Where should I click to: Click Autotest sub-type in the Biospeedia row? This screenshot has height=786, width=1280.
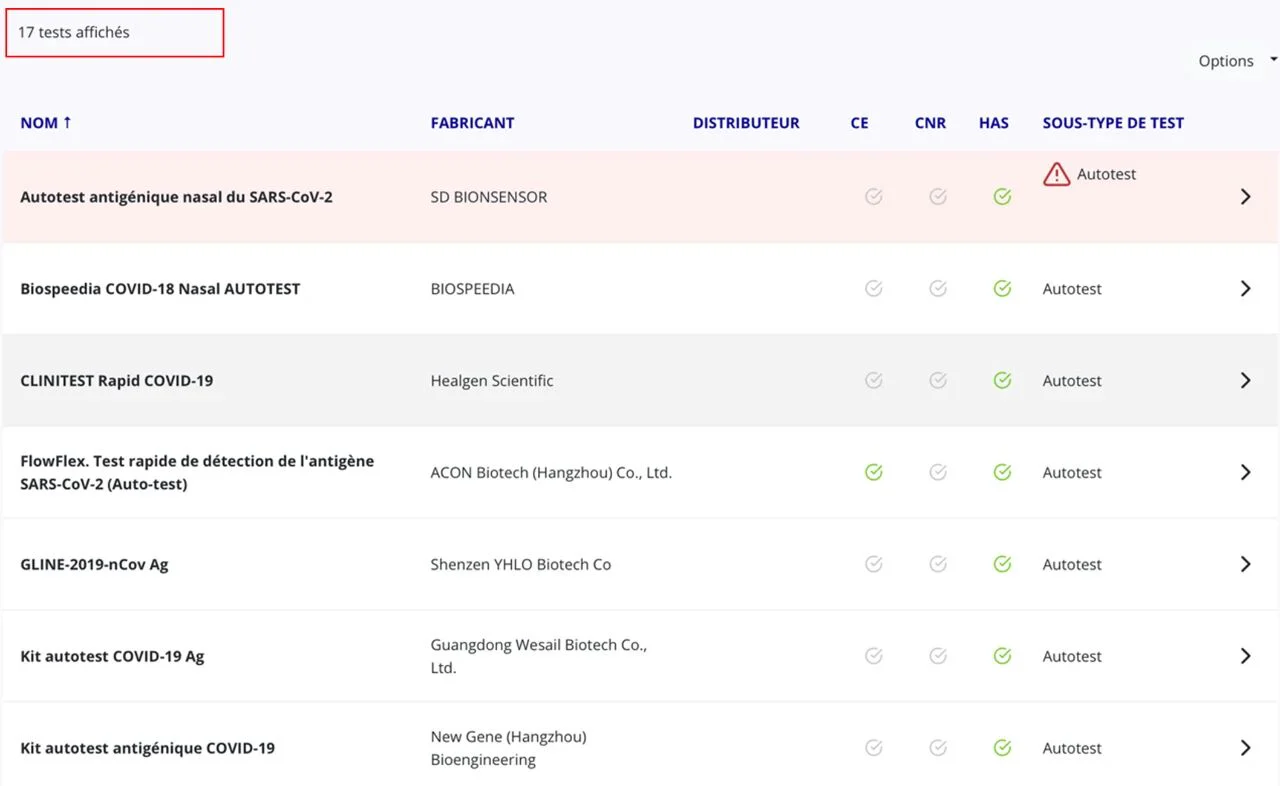click(1072, 289)
